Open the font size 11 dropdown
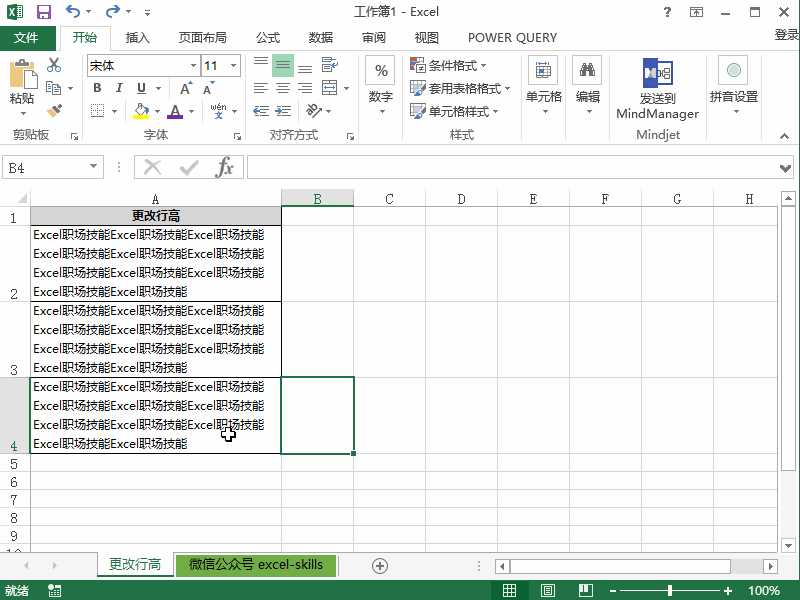The width and height of the screenshot is (800, 600). (234, 65)
